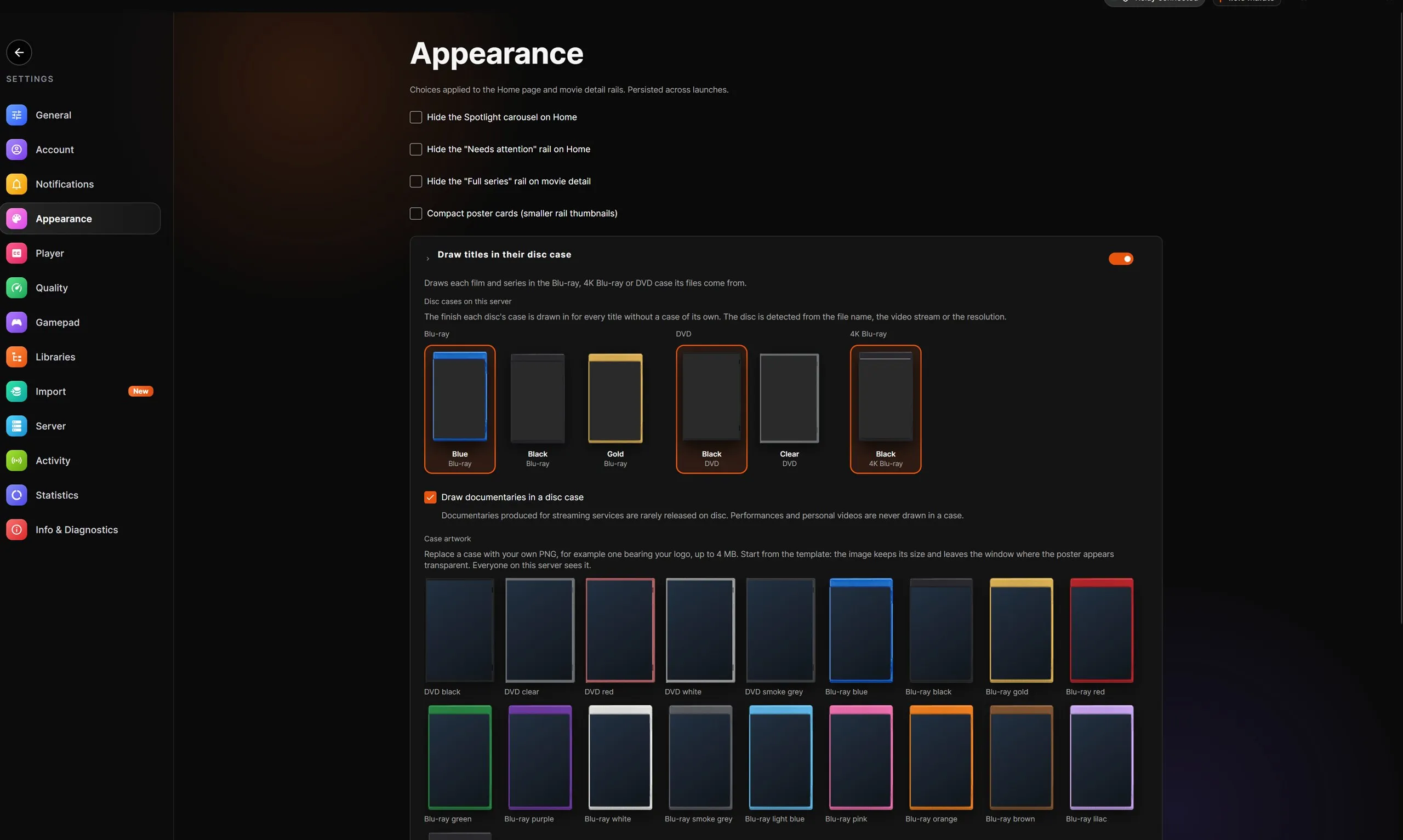
Task: Pick the Clear DVD case finish
Action: tap(789, 409)
